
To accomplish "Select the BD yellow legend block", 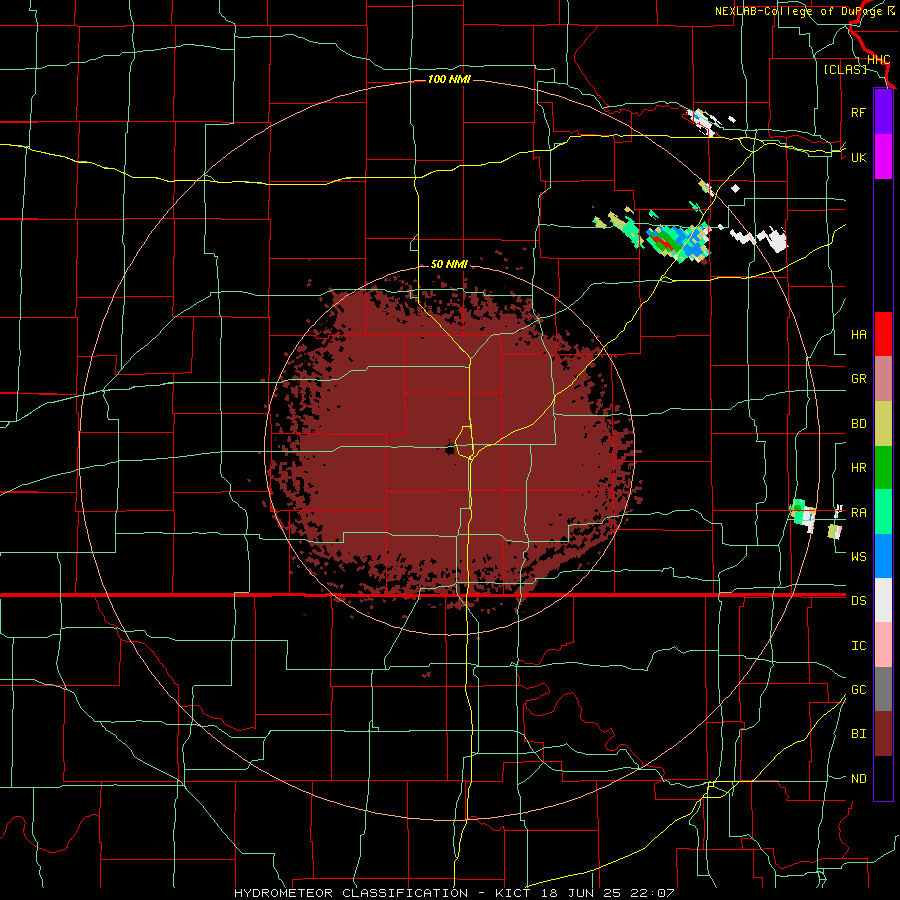I will (883, 424).
